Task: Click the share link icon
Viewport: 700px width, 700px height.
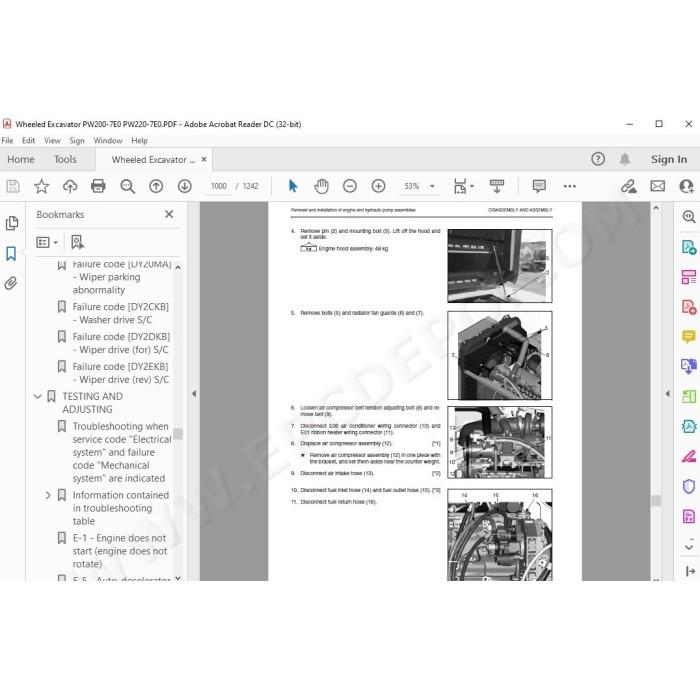Action: point(629,186)
